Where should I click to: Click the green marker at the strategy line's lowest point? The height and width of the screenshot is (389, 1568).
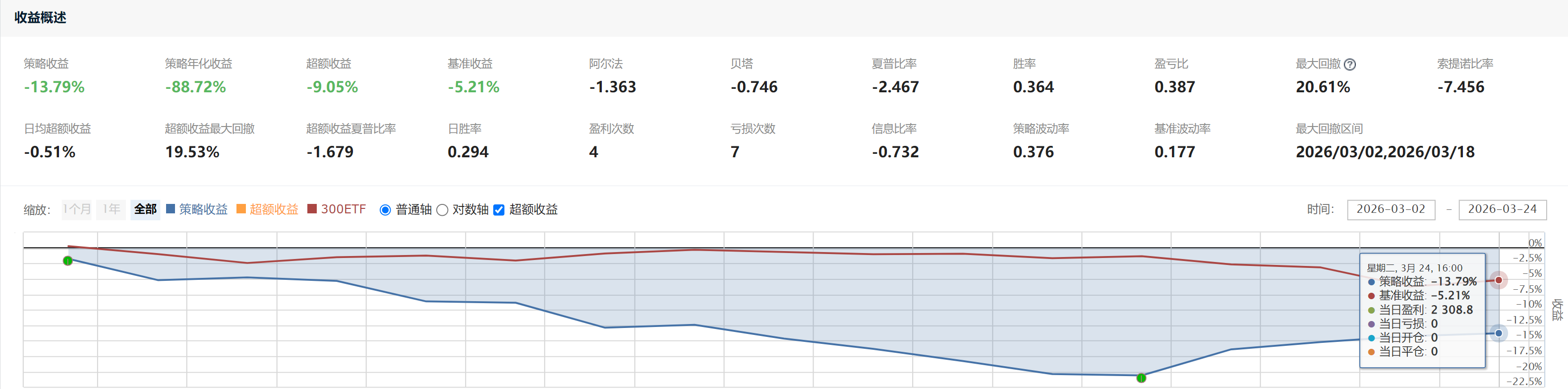pos(1141,378)
